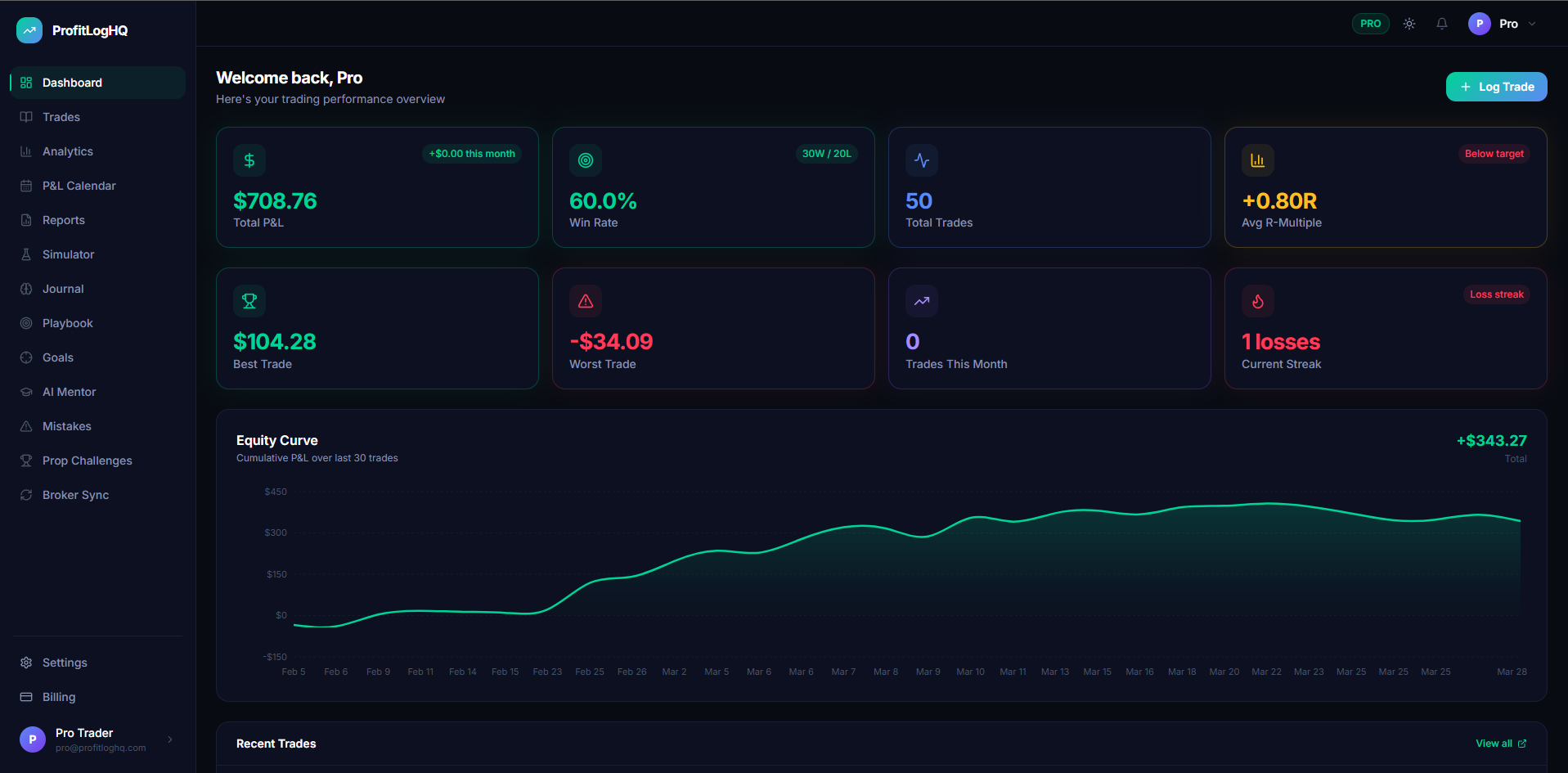The height and width of the screenshot is (773, 1568).
Task: Select the Playbook icon
Action: [x=25, y=322]
